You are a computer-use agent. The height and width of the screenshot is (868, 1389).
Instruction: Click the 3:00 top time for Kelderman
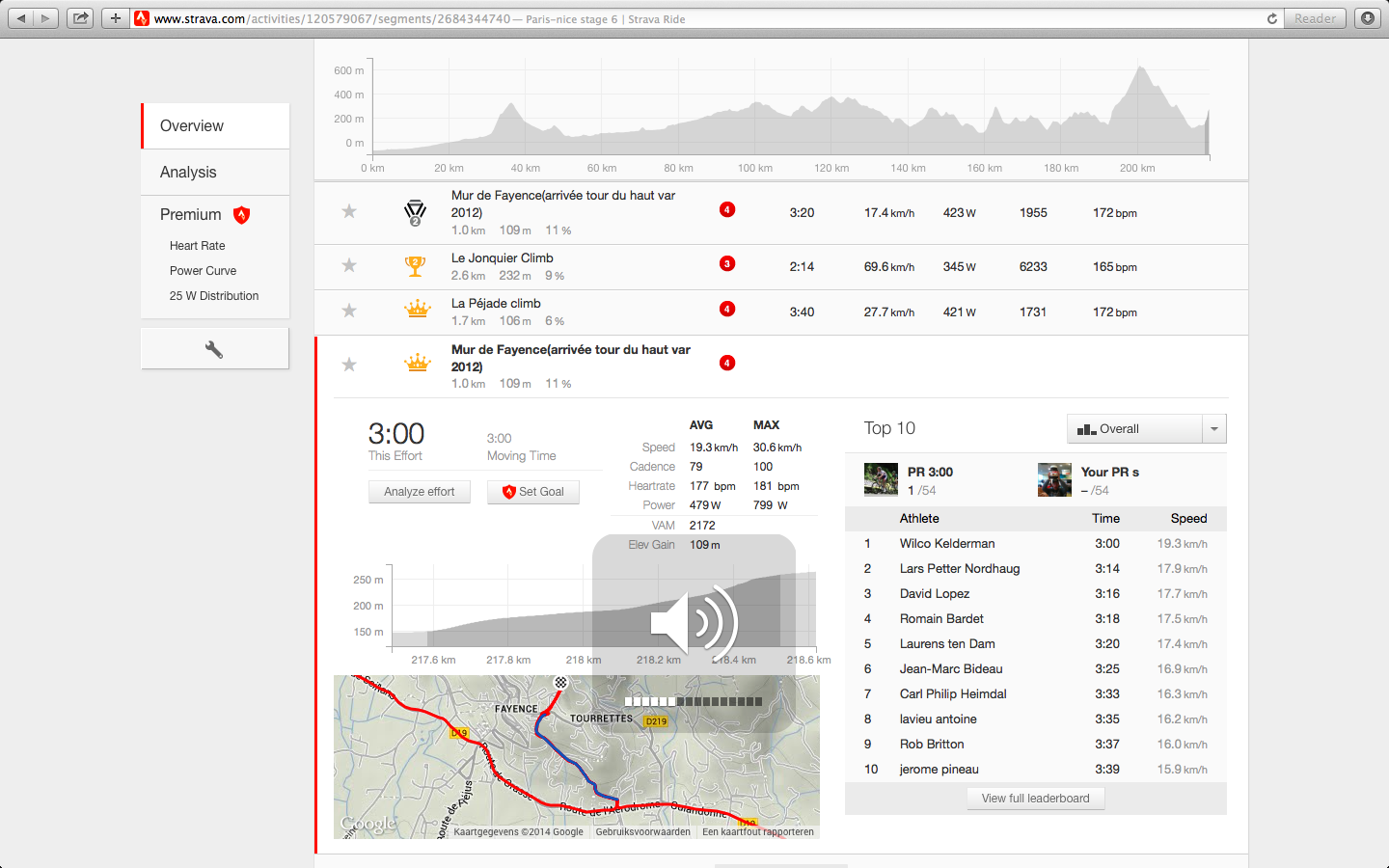1107,544
